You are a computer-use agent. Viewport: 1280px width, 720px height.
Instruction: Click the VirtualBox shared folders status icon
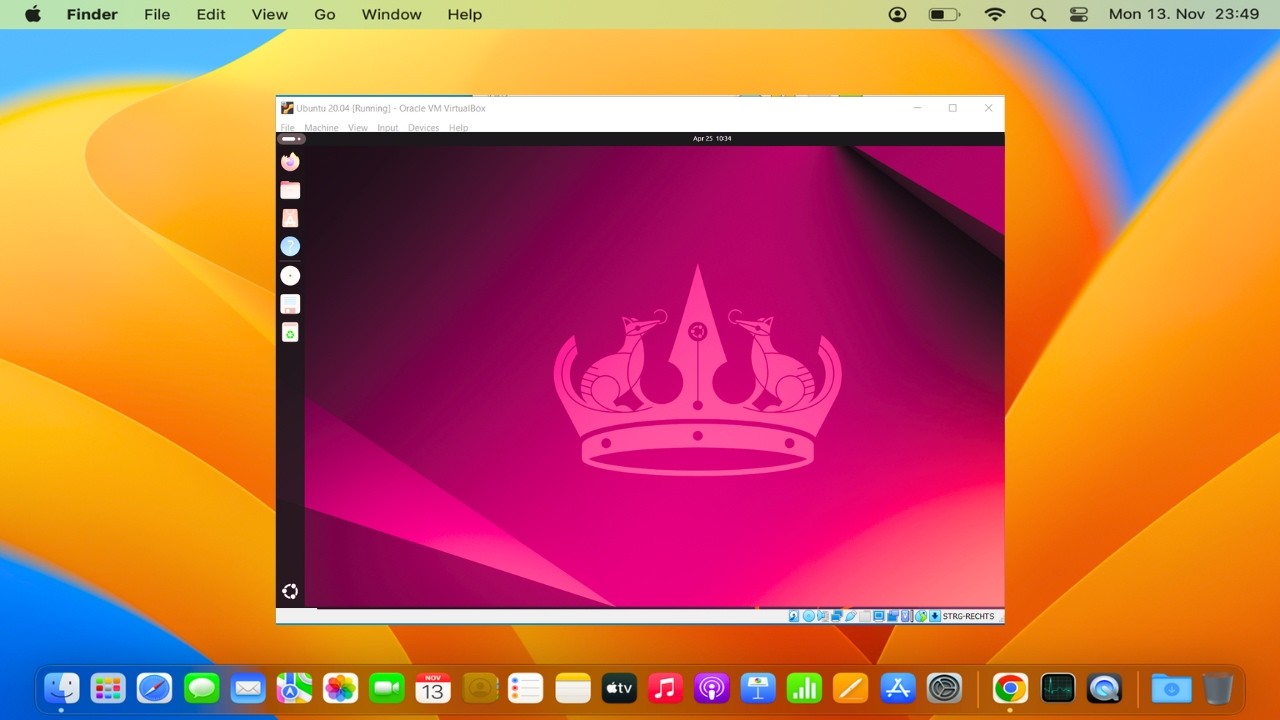click(865, 616)
